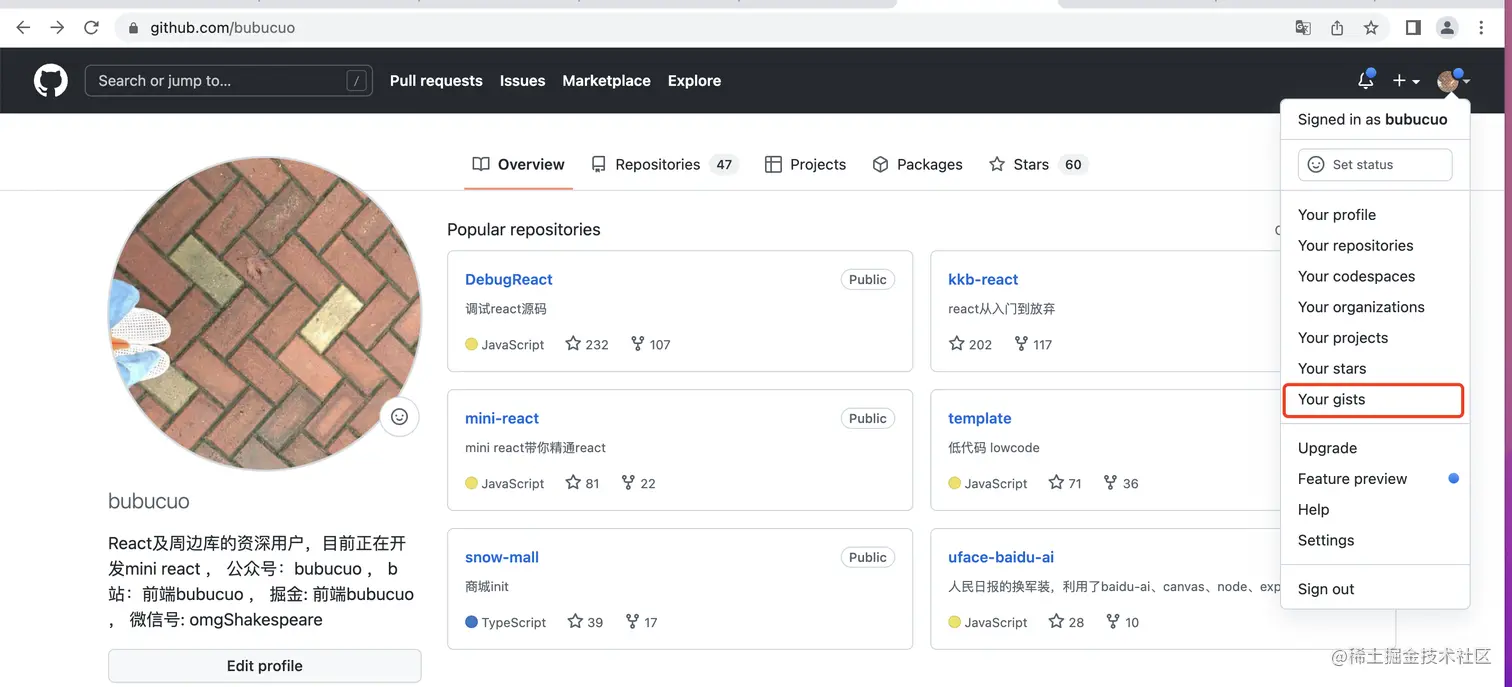Open Chrome three-dot menu
The image size is (1512, 687).
click(1482, 28)
